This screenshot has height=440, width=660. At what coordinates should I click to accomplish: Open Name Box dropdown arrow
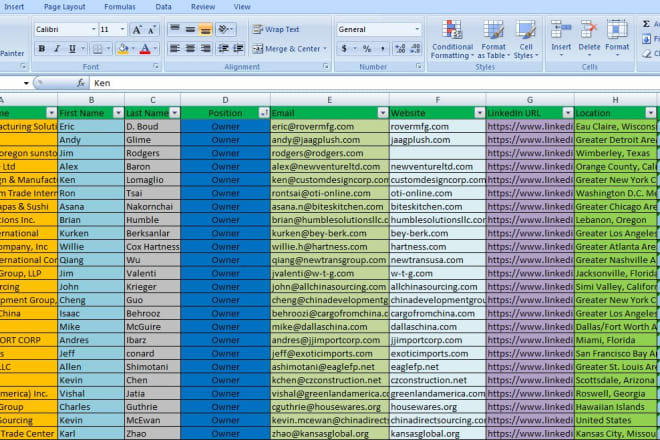(x=26, y=83)
